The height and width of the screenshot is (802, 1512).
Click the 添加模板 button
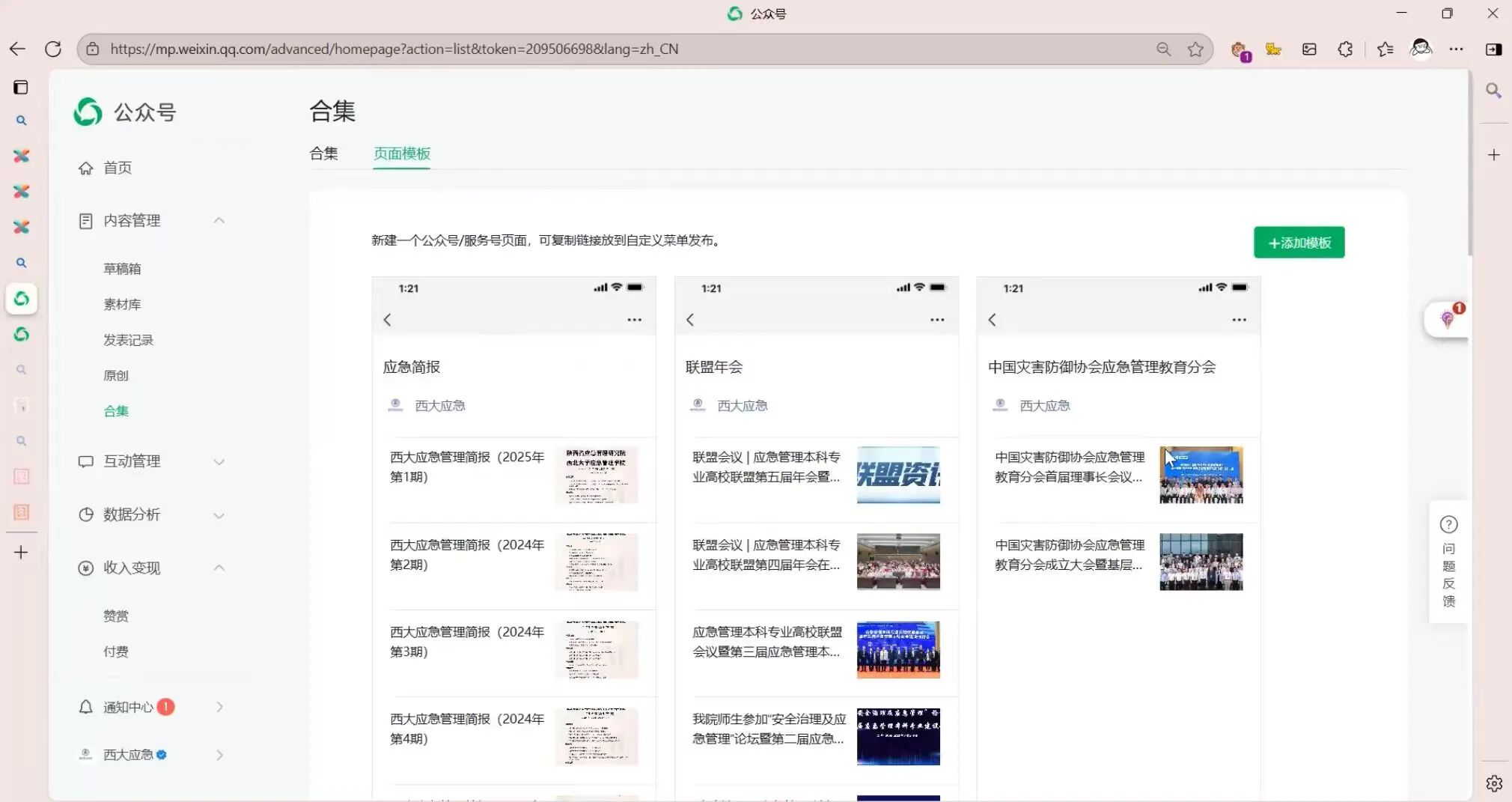point(1299,243)
